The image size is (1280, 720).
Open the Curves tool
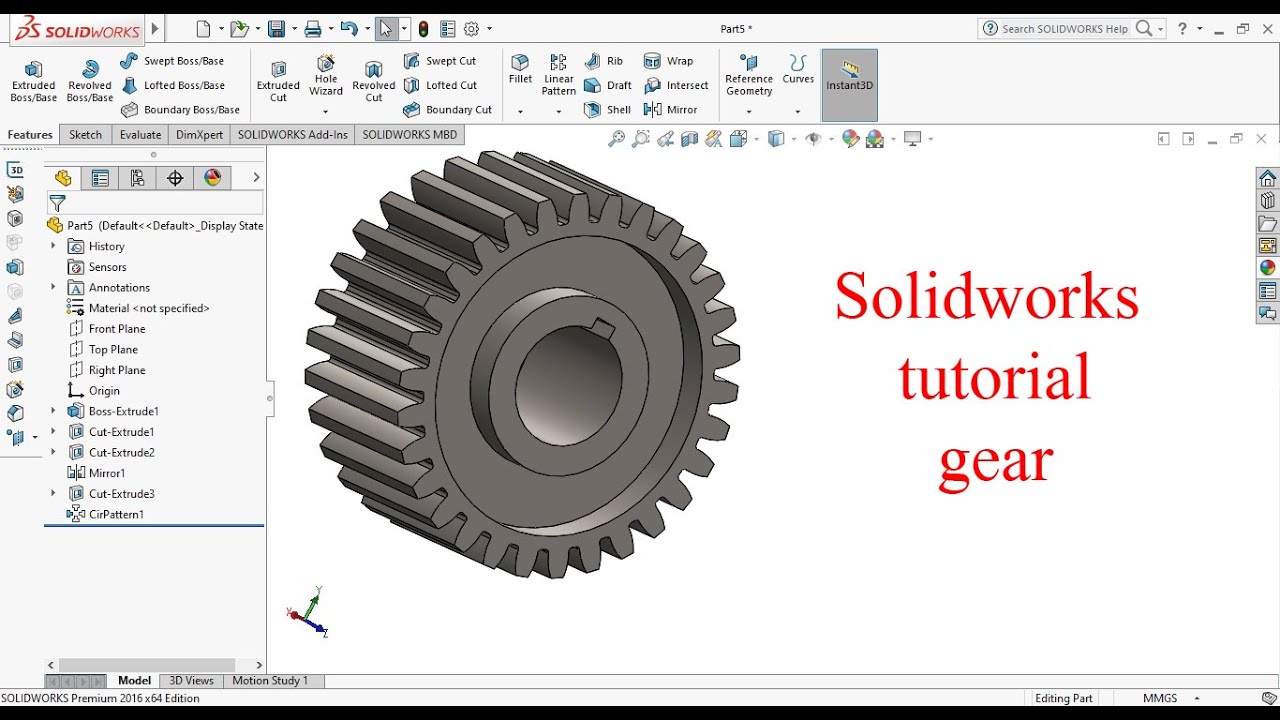(798, 70)
